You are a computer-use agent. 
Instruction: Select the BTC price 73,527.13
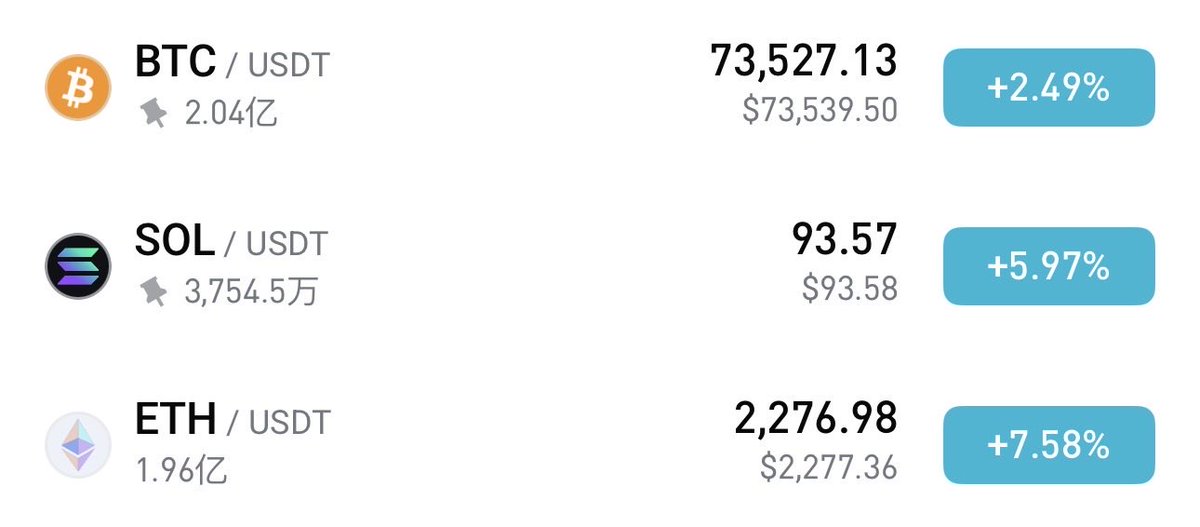(x=803, y=62)
